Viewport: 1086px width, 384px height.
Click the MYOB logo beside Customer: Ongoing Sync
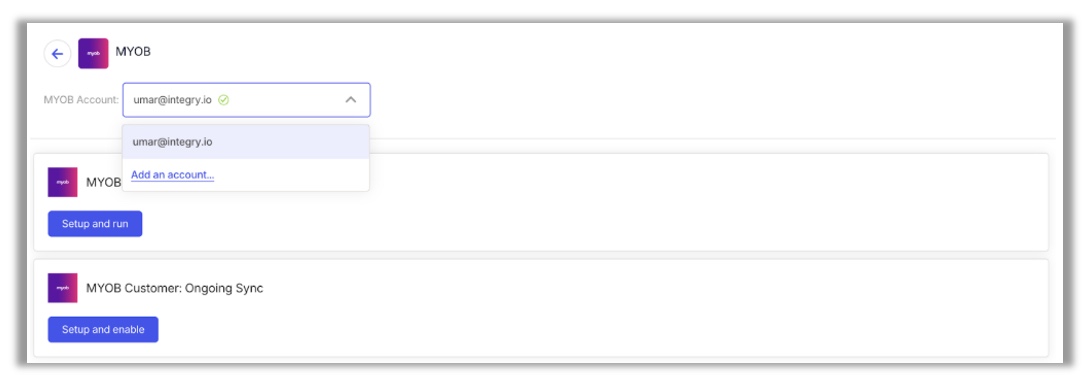[x=62, y=288]
